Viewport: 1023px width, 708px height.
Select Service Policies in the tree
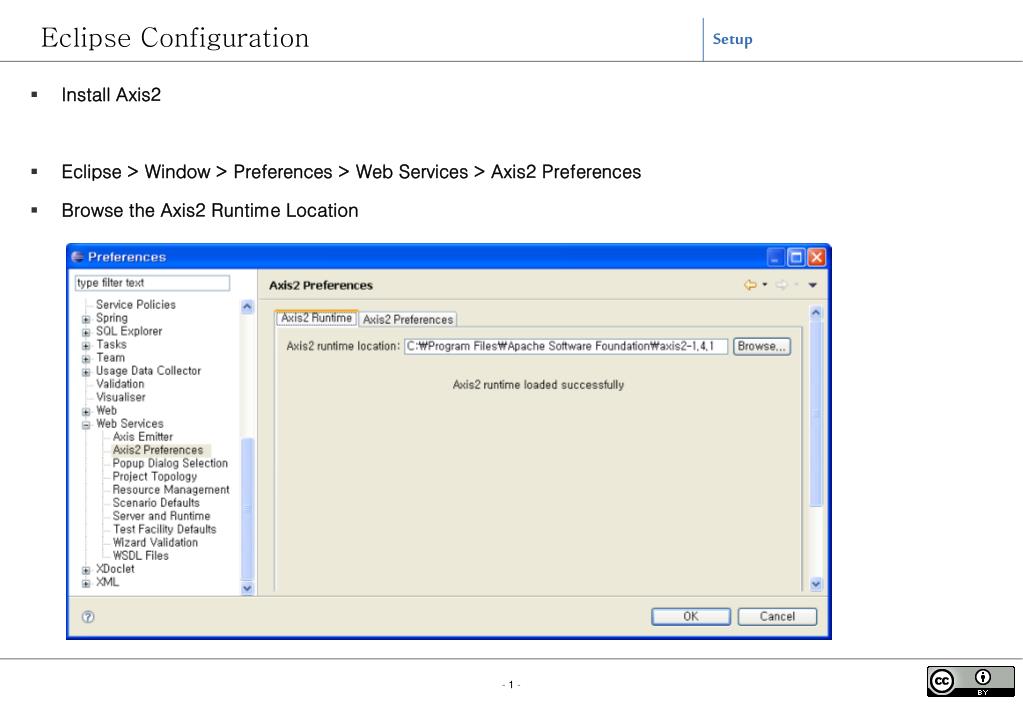pos(136,304)
